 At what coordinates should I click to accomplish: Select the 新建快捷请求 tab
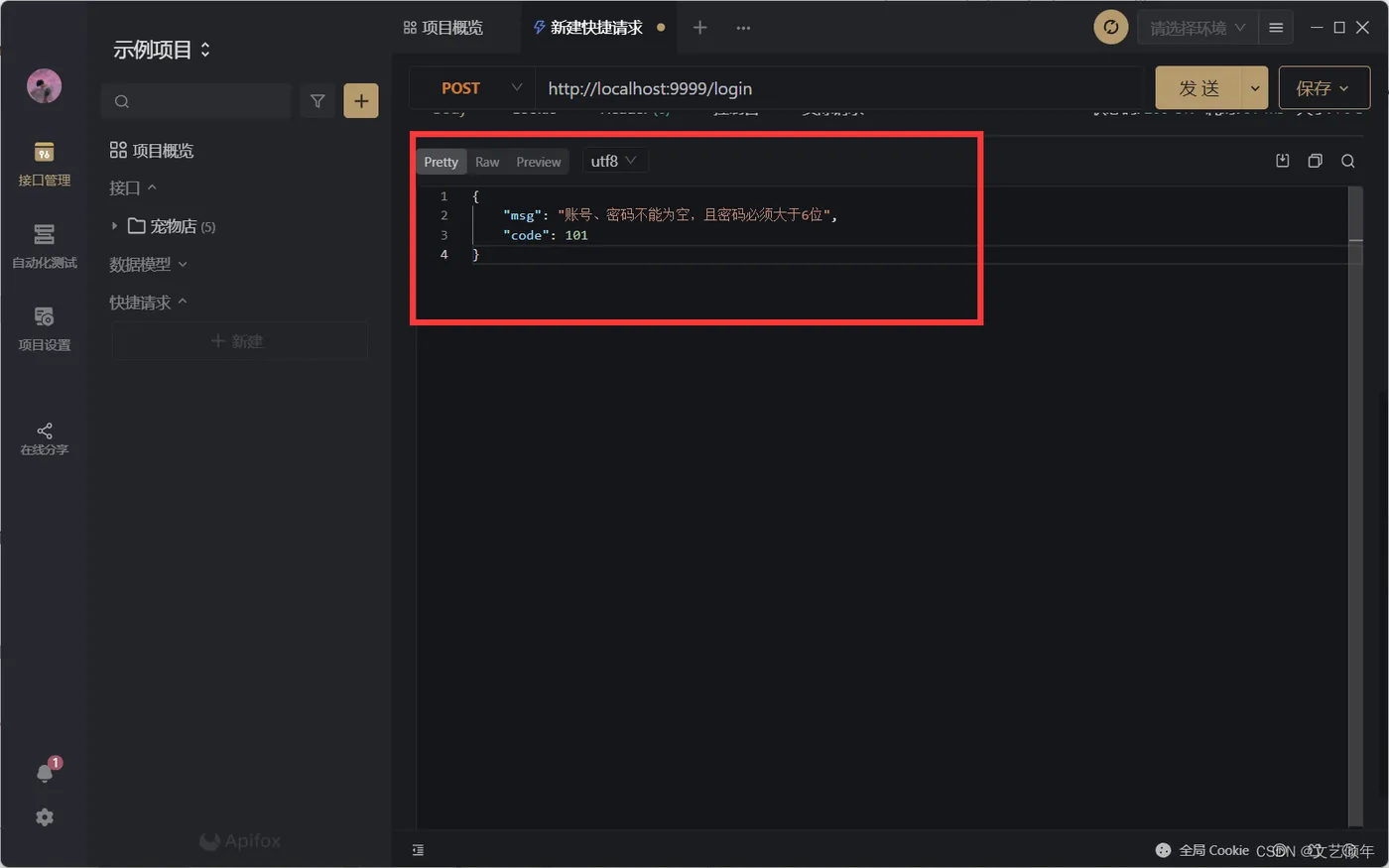tap(597, 28)
